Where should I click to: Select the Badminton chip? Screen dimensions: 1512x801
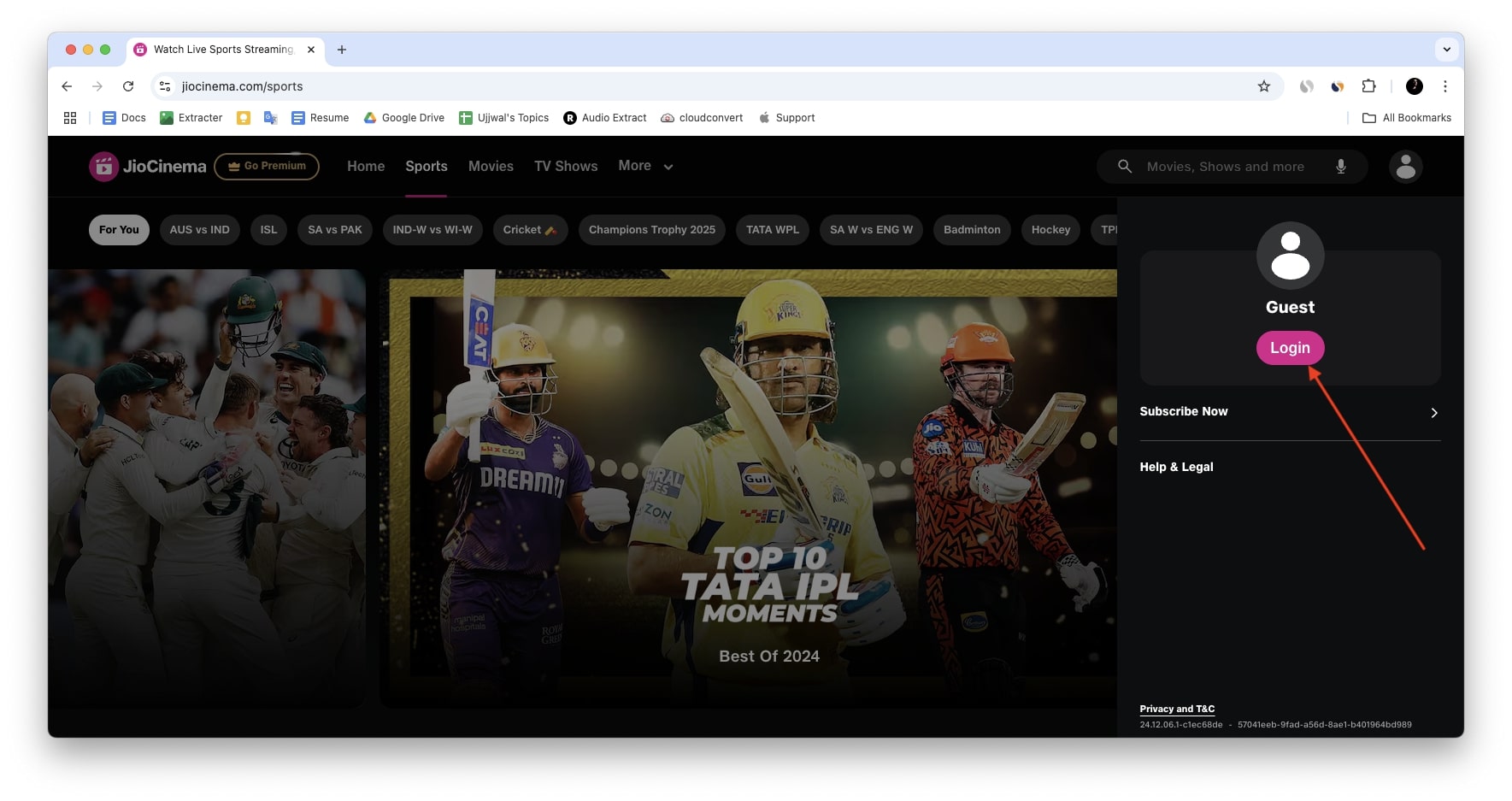[972, 230]
